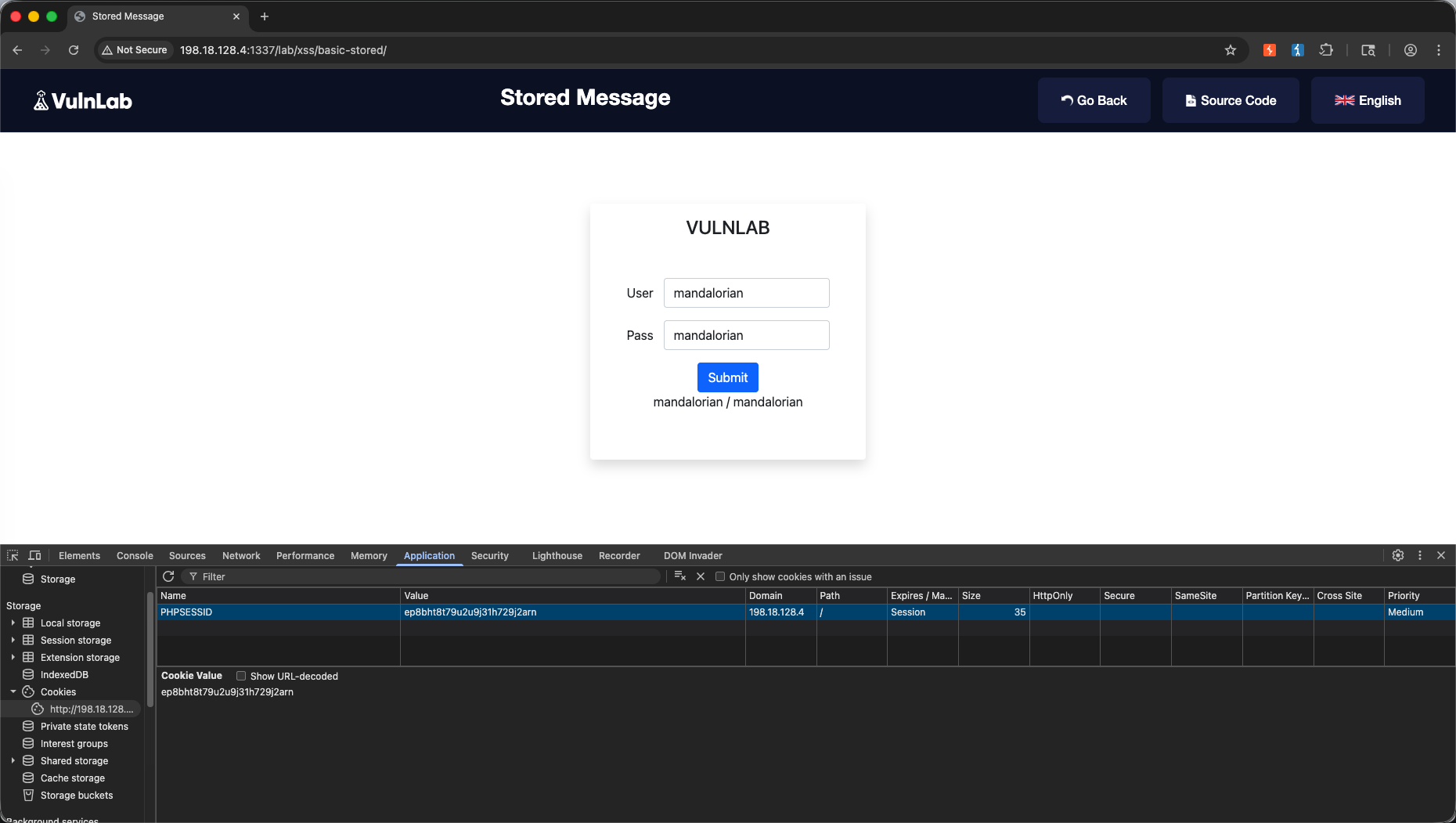Screen dimensions: 1456x823
Task: Open the browser extensions puzzle icon
Action: point(1326,50)
